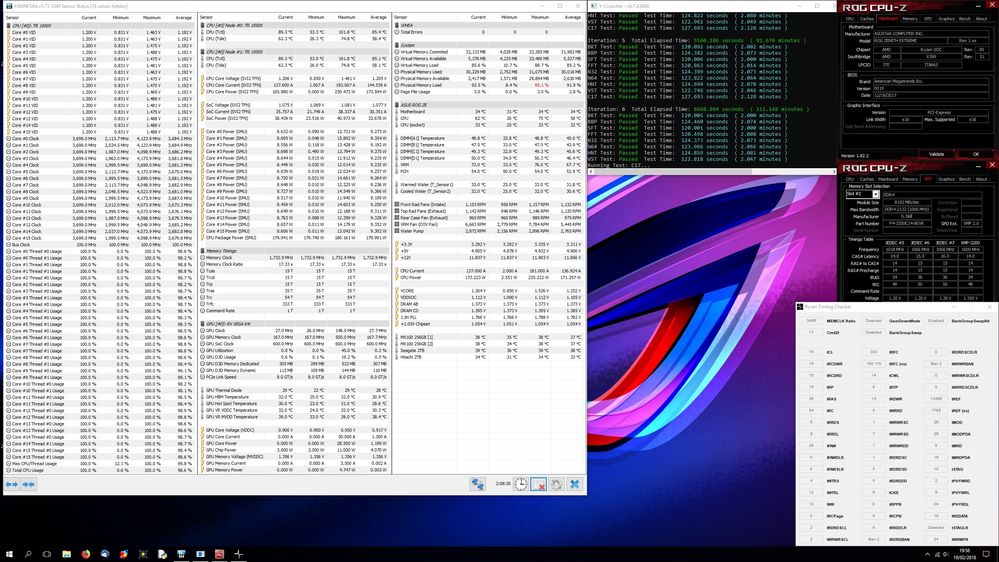The height and width of the screenshot is (562, 999).
Task: Open CPU tab in lower CPU-Z window
Action: (x=849, y=179)
